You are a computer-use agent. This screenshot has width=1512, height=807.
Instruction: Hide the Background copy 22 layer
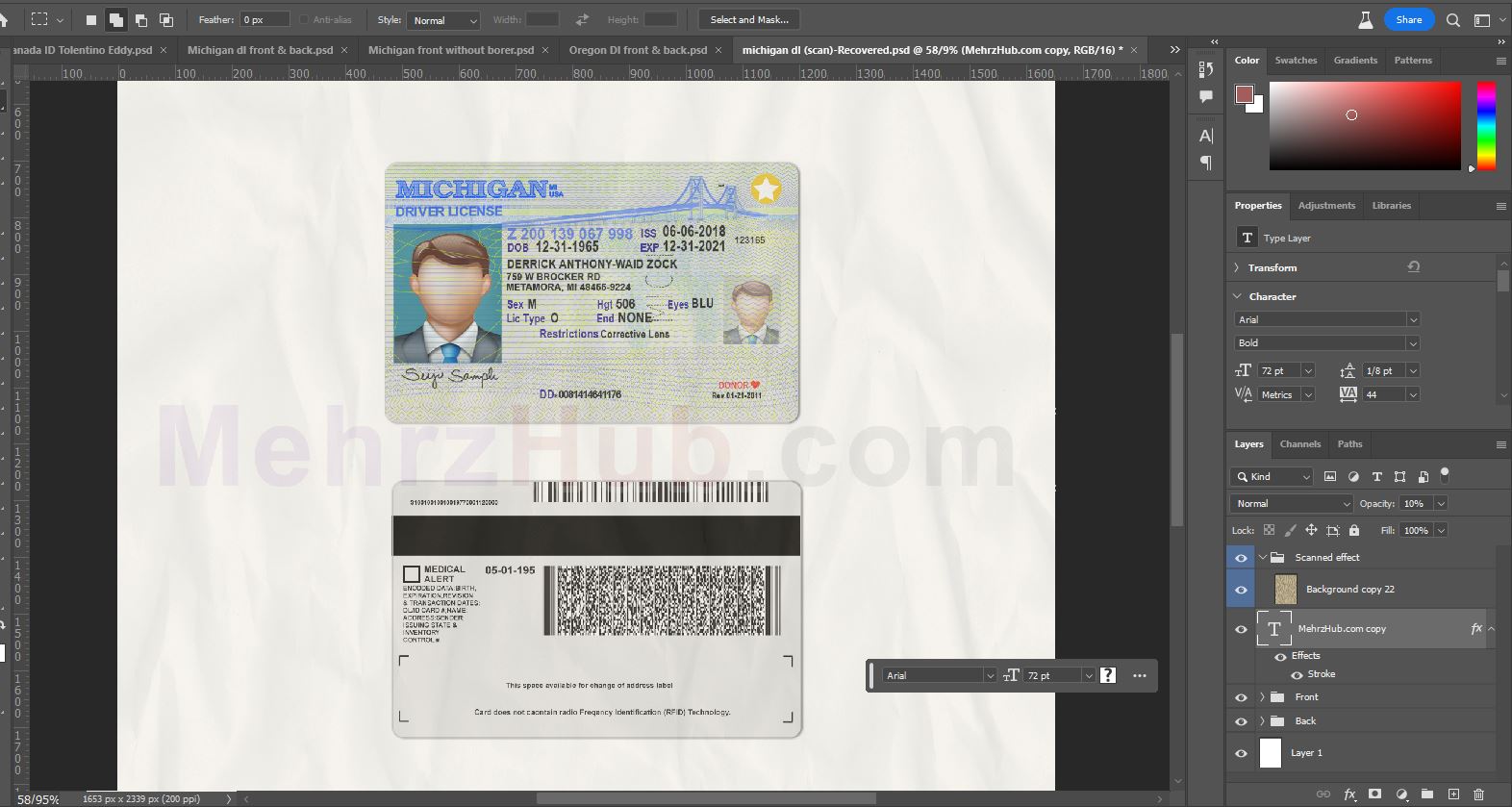1241,590
